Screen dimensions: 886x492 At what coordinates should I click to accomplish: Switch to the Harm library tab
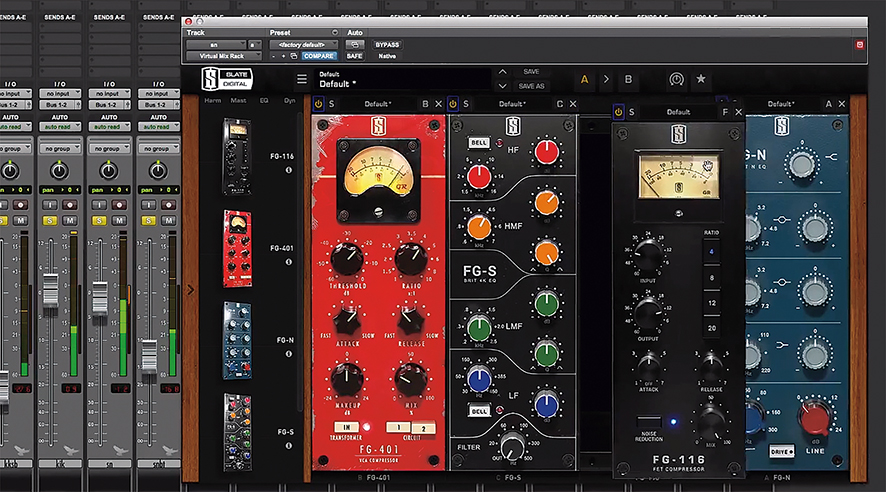tap(213, 101)
